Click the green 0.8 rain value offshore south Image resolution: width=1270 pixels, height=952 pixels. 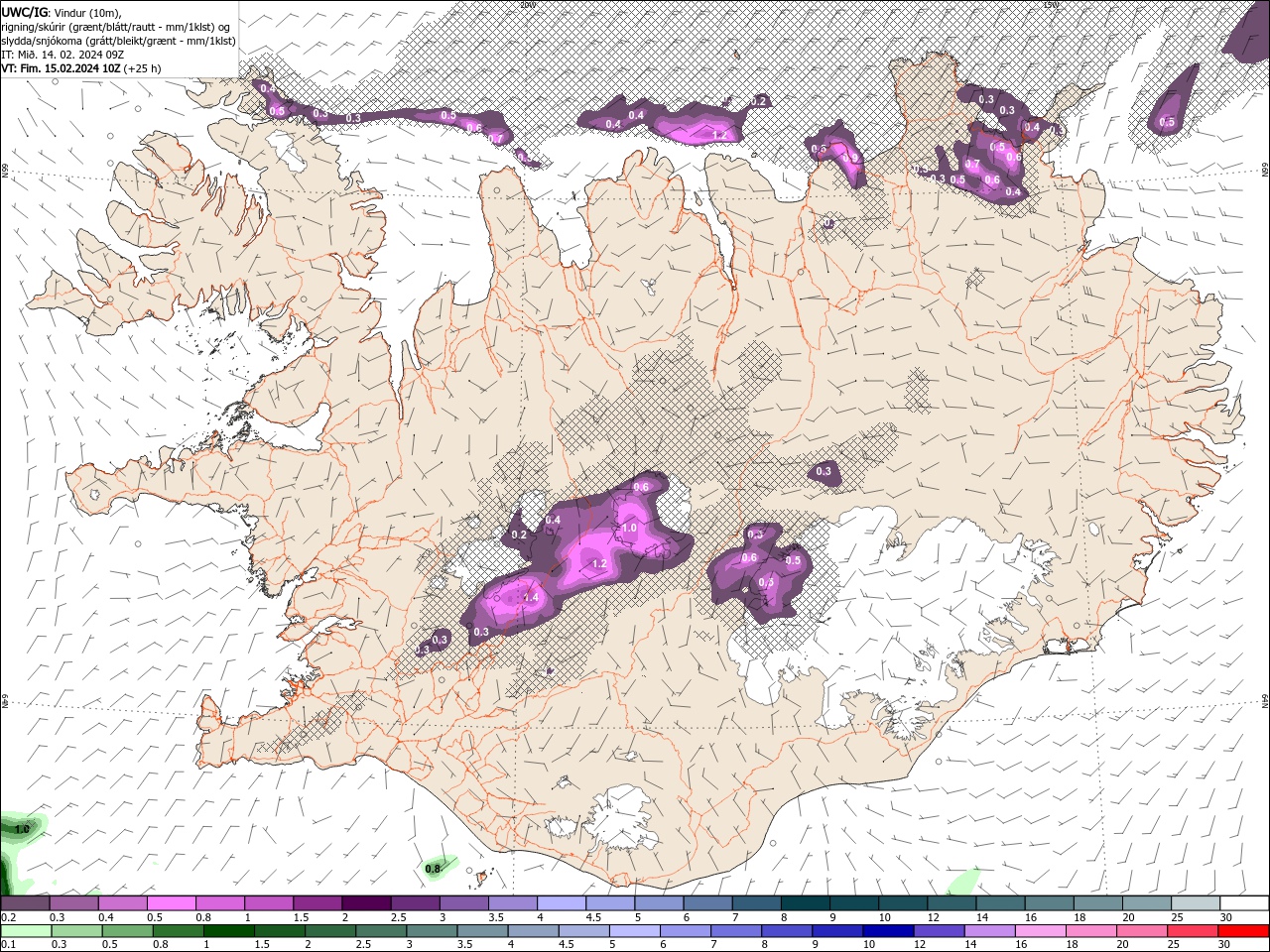click(x=433, y=869)
